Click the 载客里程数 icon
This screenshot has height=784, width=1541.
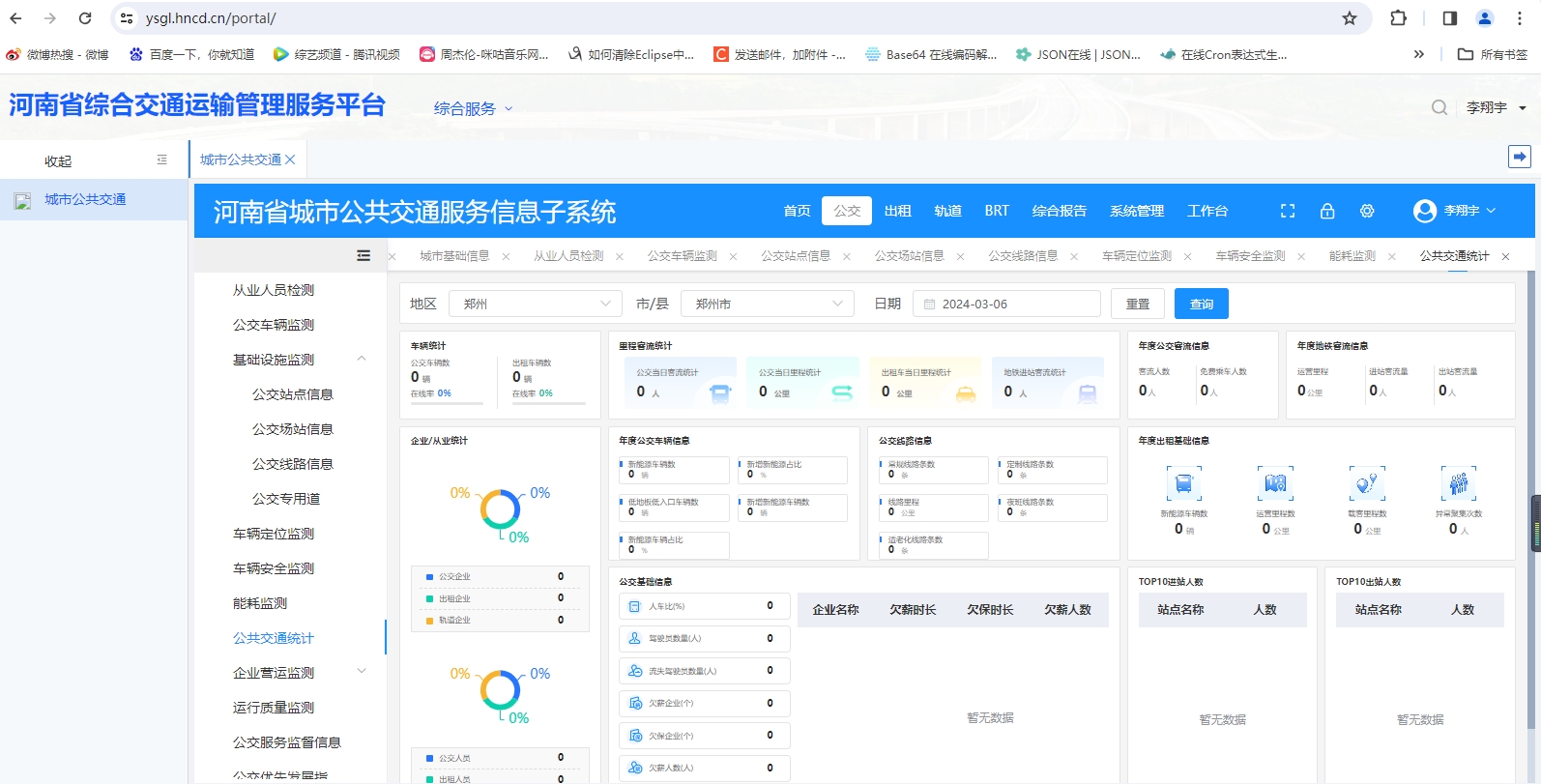1367,482
